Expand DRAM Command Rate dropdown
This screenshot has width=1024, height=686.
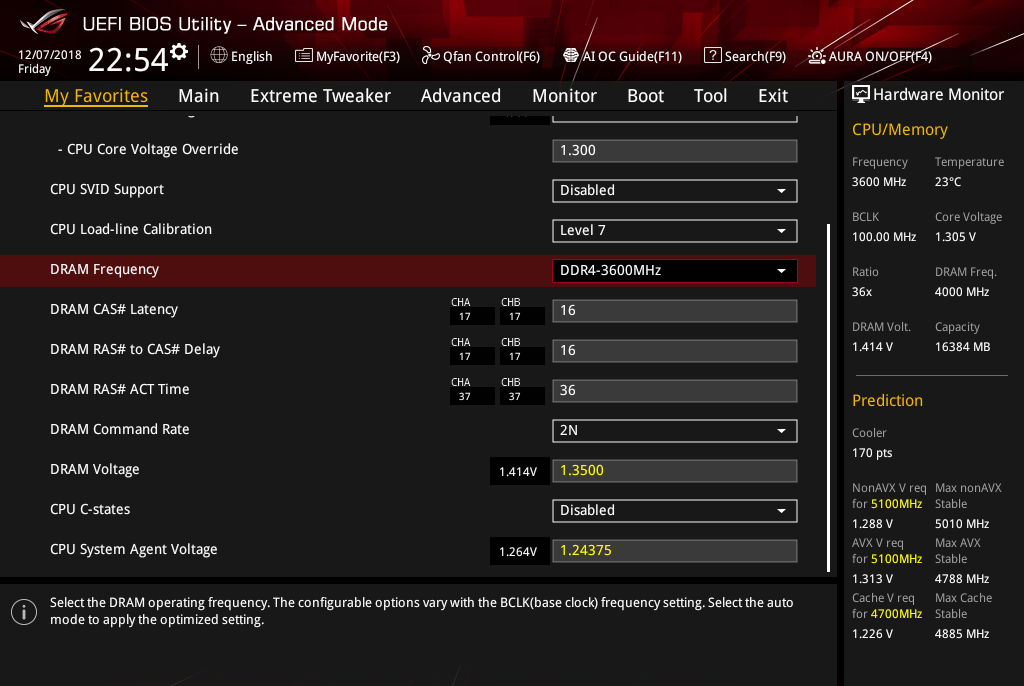pyautogui.click(x=675, y=431)
